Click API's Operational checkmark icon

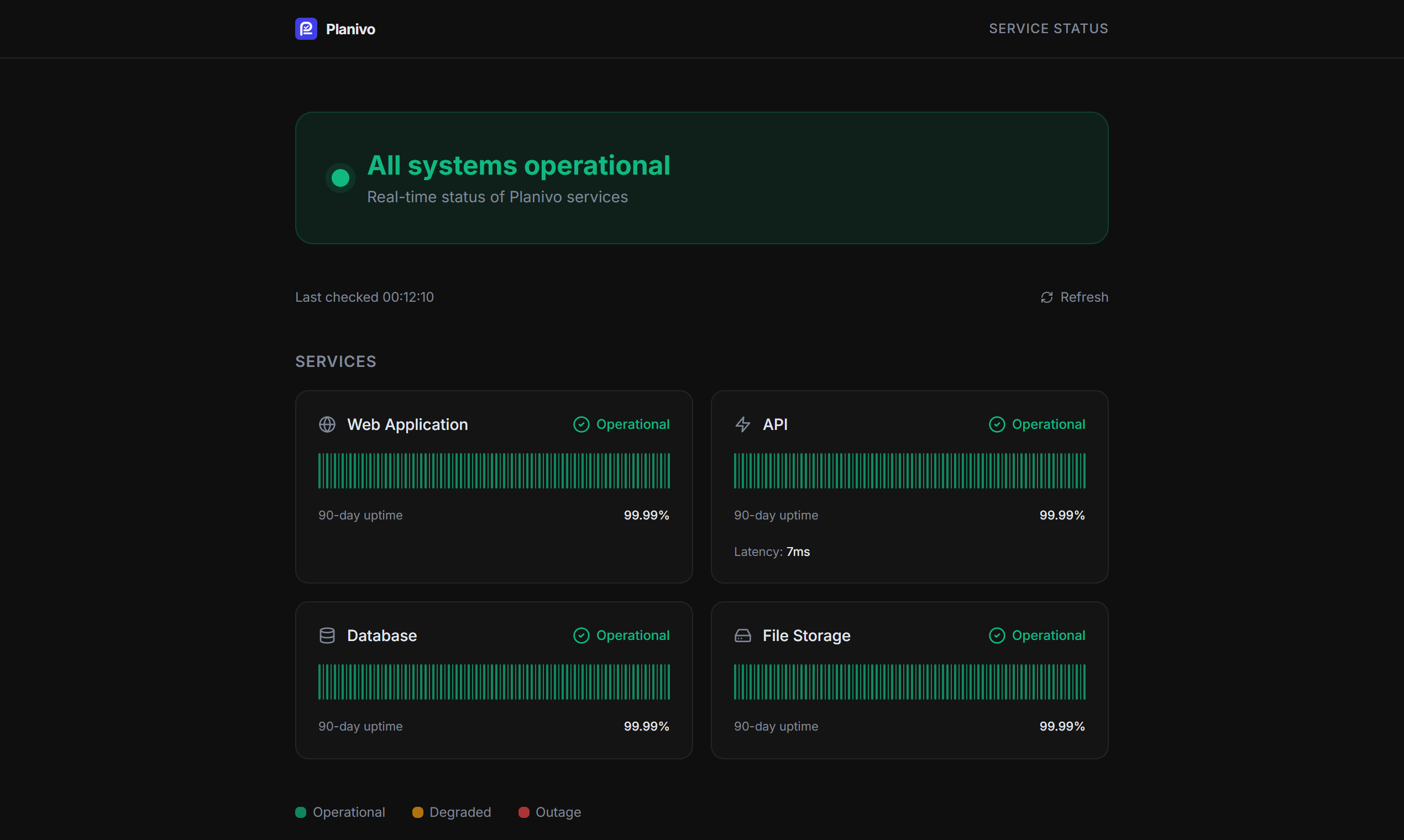coord(997,424)
